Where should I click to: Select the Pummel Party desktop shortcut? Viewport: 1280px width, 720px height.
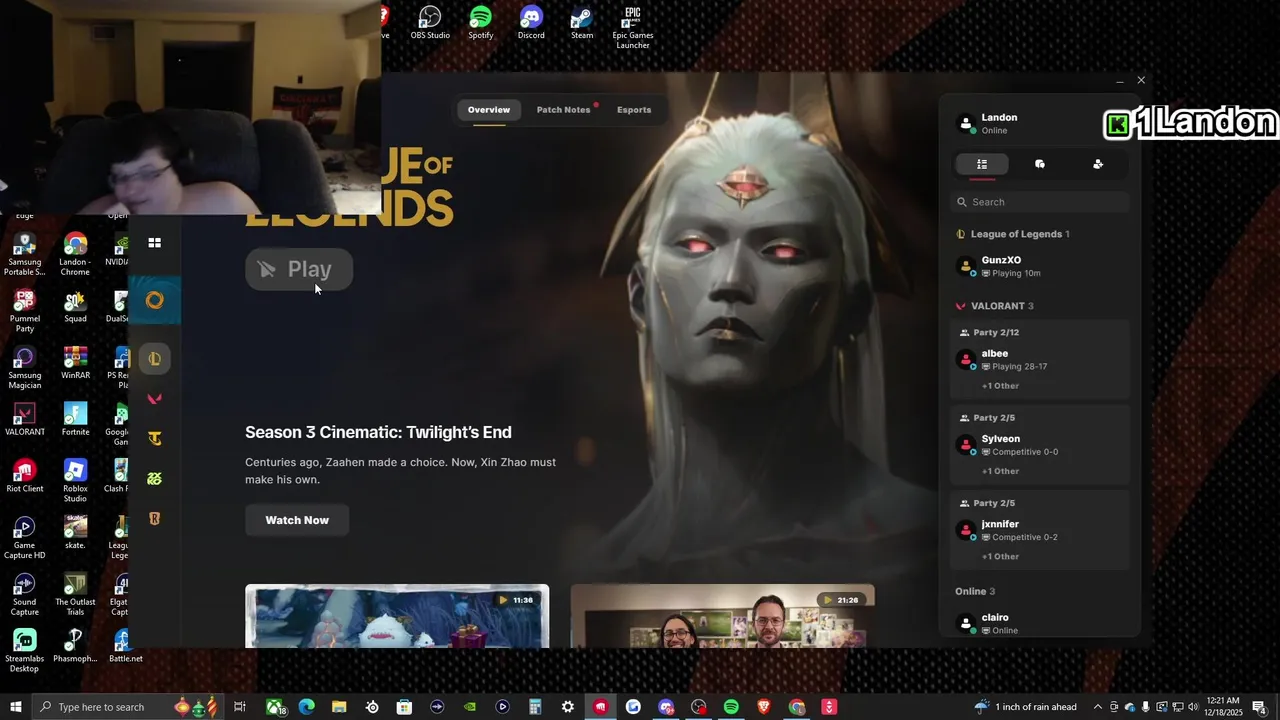coord(25,312)
